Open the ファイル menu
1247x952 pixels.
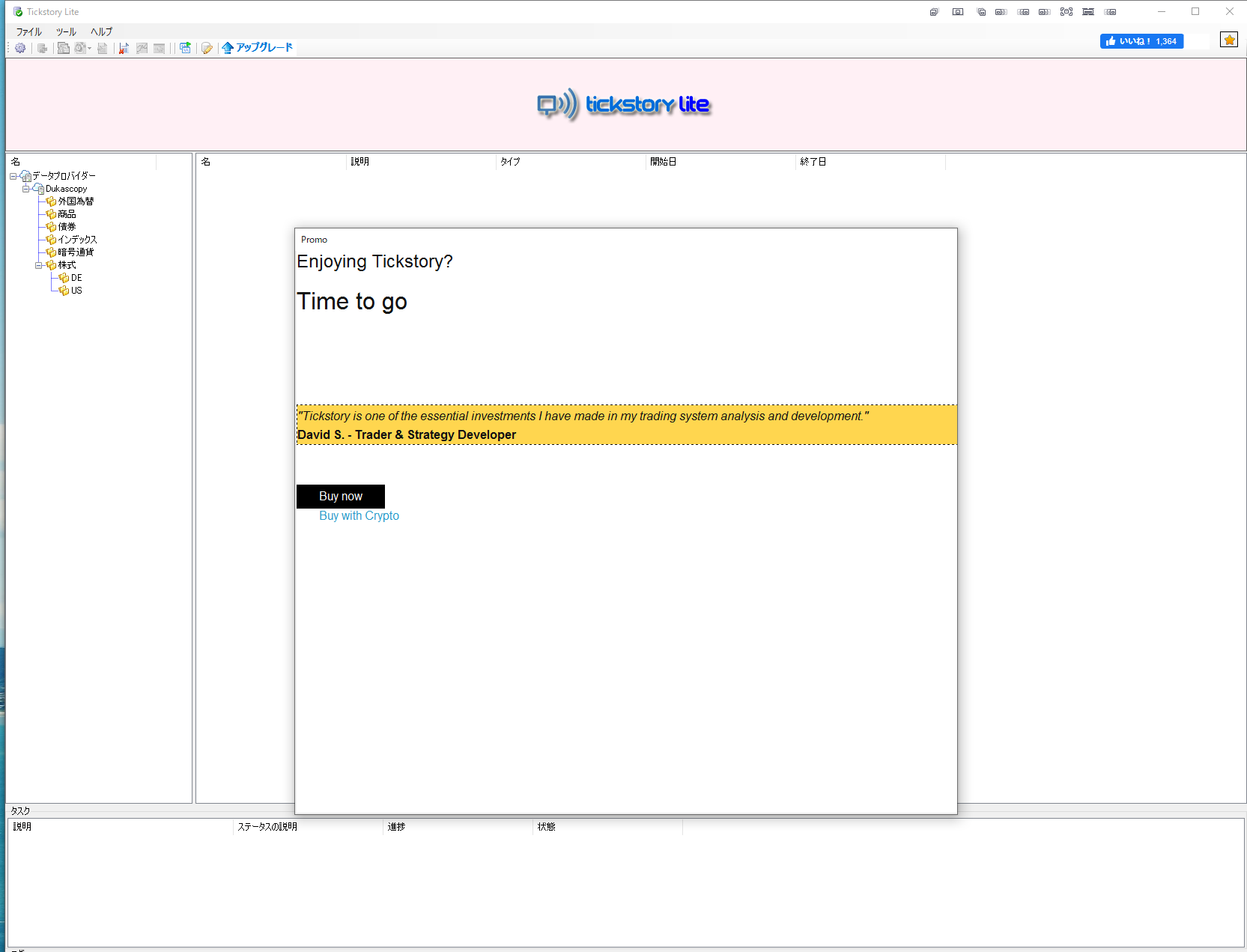coord(29,31)
